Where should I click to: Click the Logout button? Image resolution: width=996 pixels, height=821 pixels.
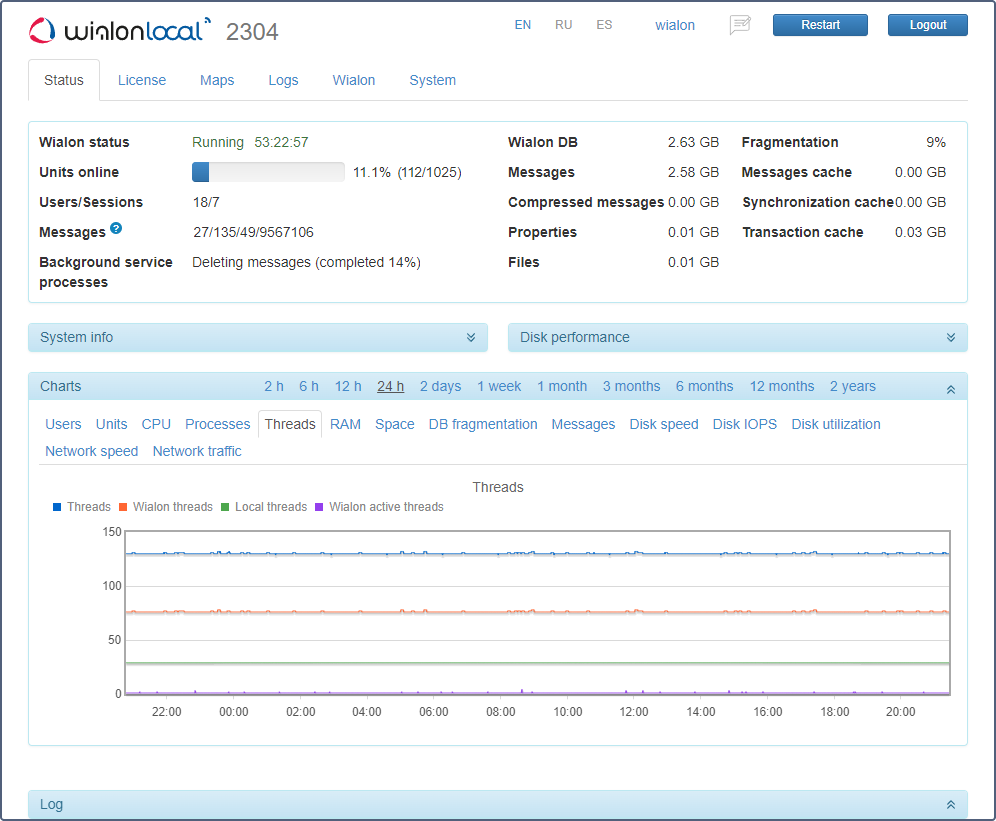point(927,25)
